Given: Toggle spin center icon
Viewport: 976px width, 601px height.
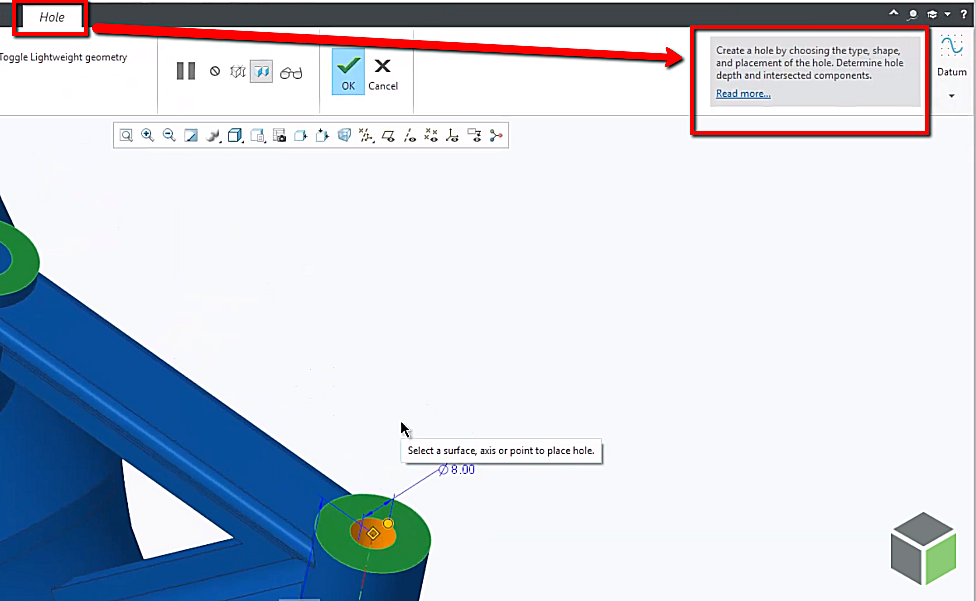Looking at the screenshot, I should [495, 136].
